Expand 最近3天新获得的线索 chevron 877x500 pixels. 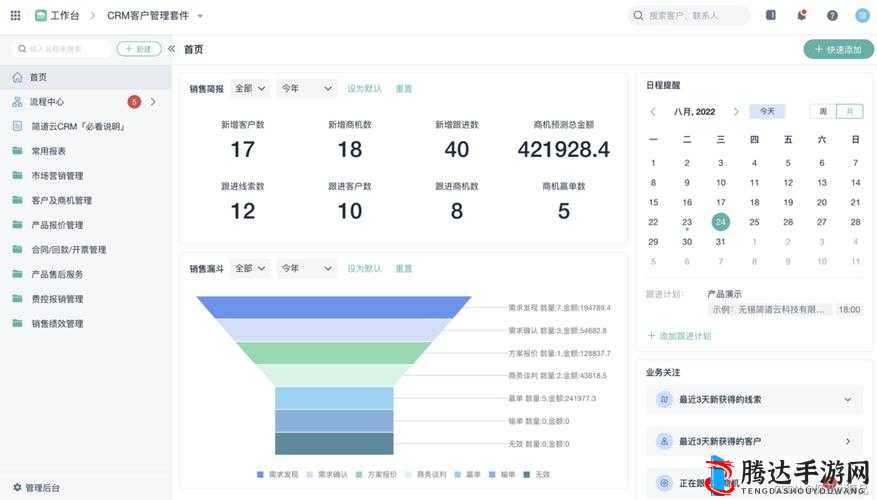[x=848, y=399]
